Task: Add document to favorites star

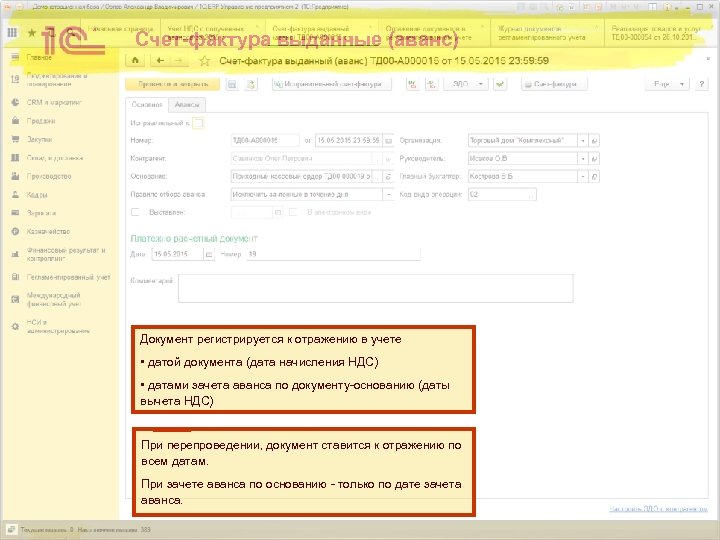Action: point(204,61)
